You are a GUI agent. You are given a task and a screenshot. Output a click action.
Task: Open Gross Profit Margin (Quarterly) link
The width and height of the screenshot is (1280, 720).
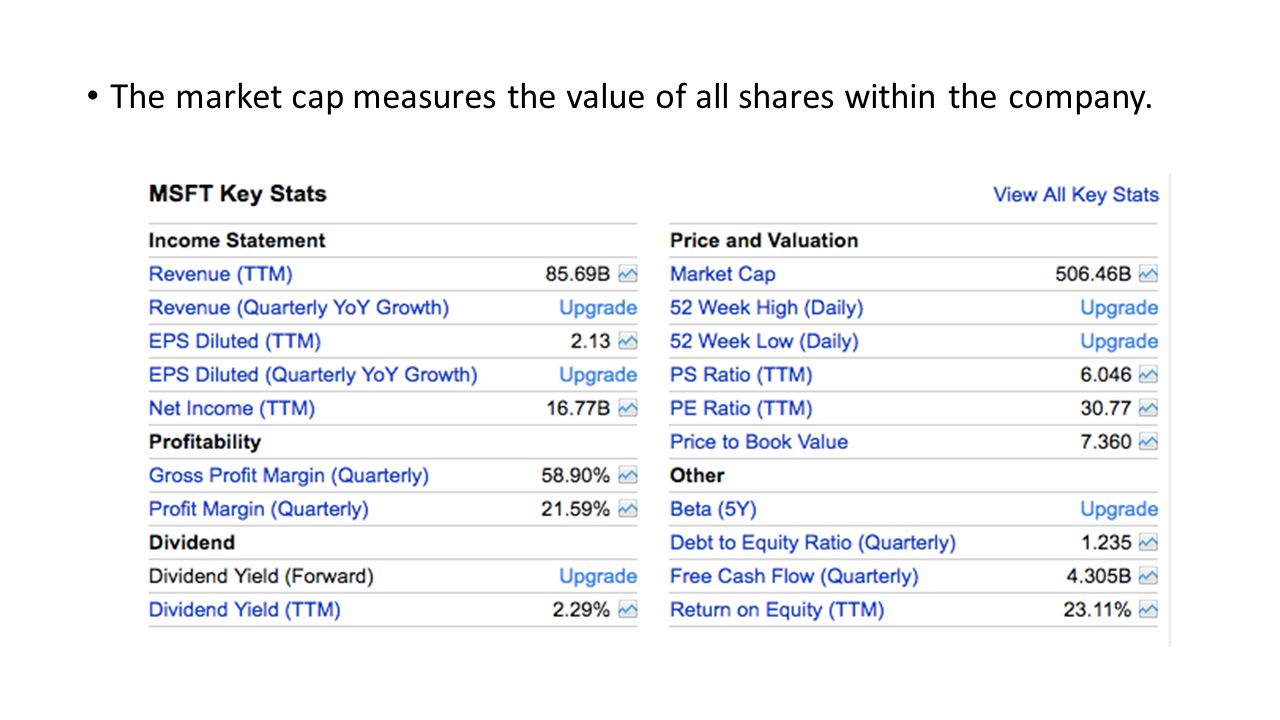tap(289, 475)
